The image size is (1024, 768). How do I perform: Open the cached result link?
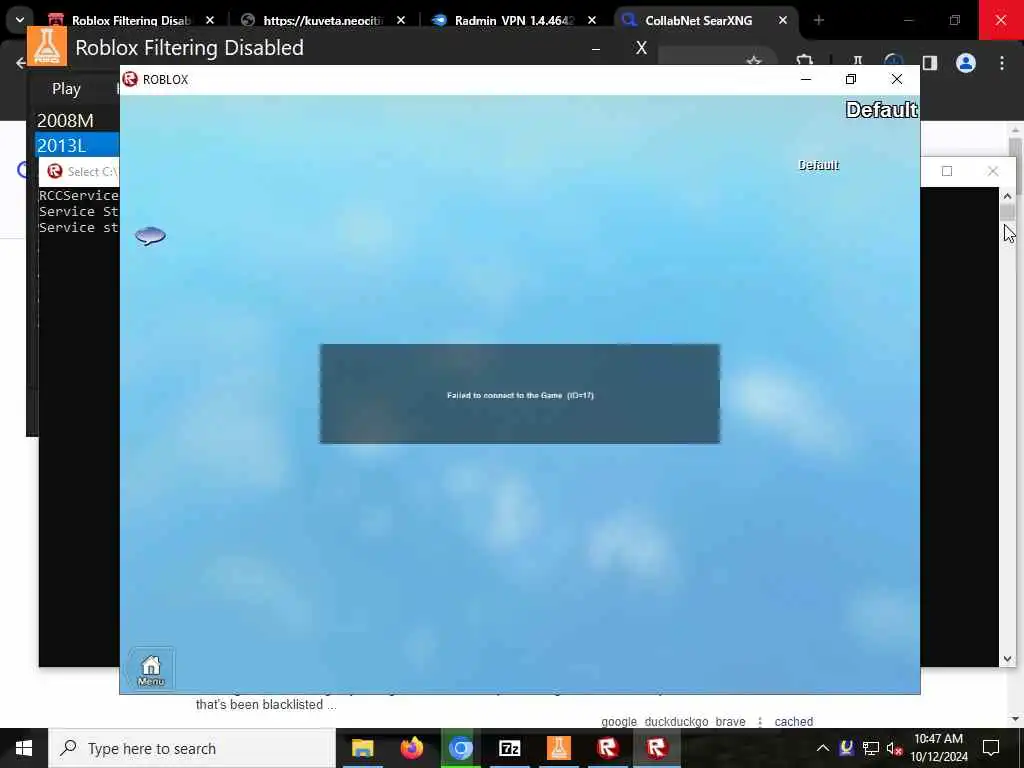tap(793, 722)
